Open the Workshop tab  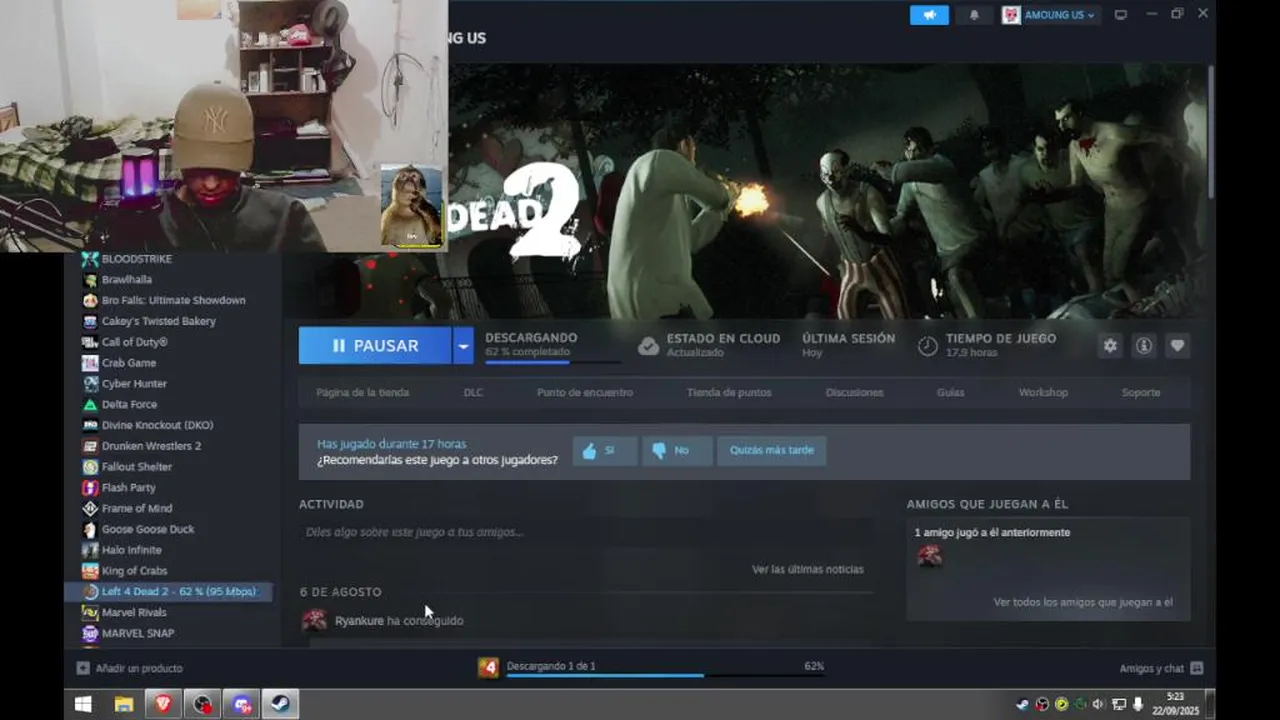point(1043,392)
